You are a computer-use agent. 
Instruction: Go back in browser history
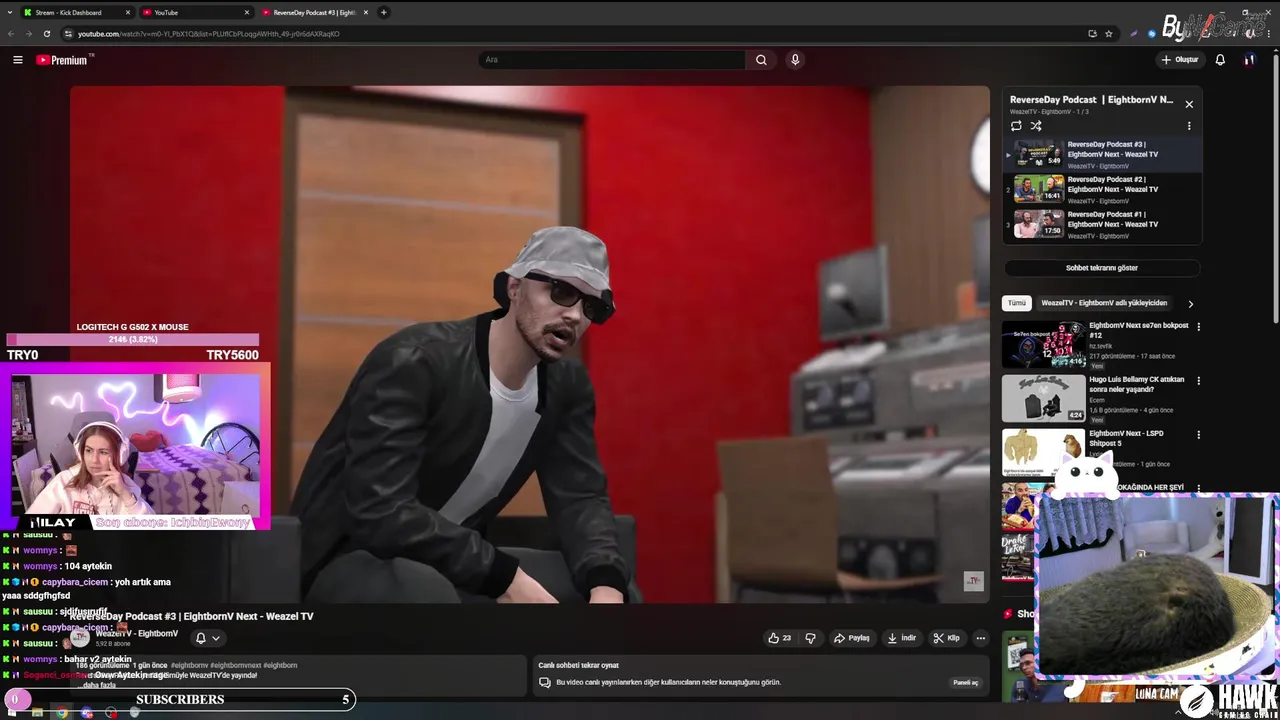pos(11,33)
